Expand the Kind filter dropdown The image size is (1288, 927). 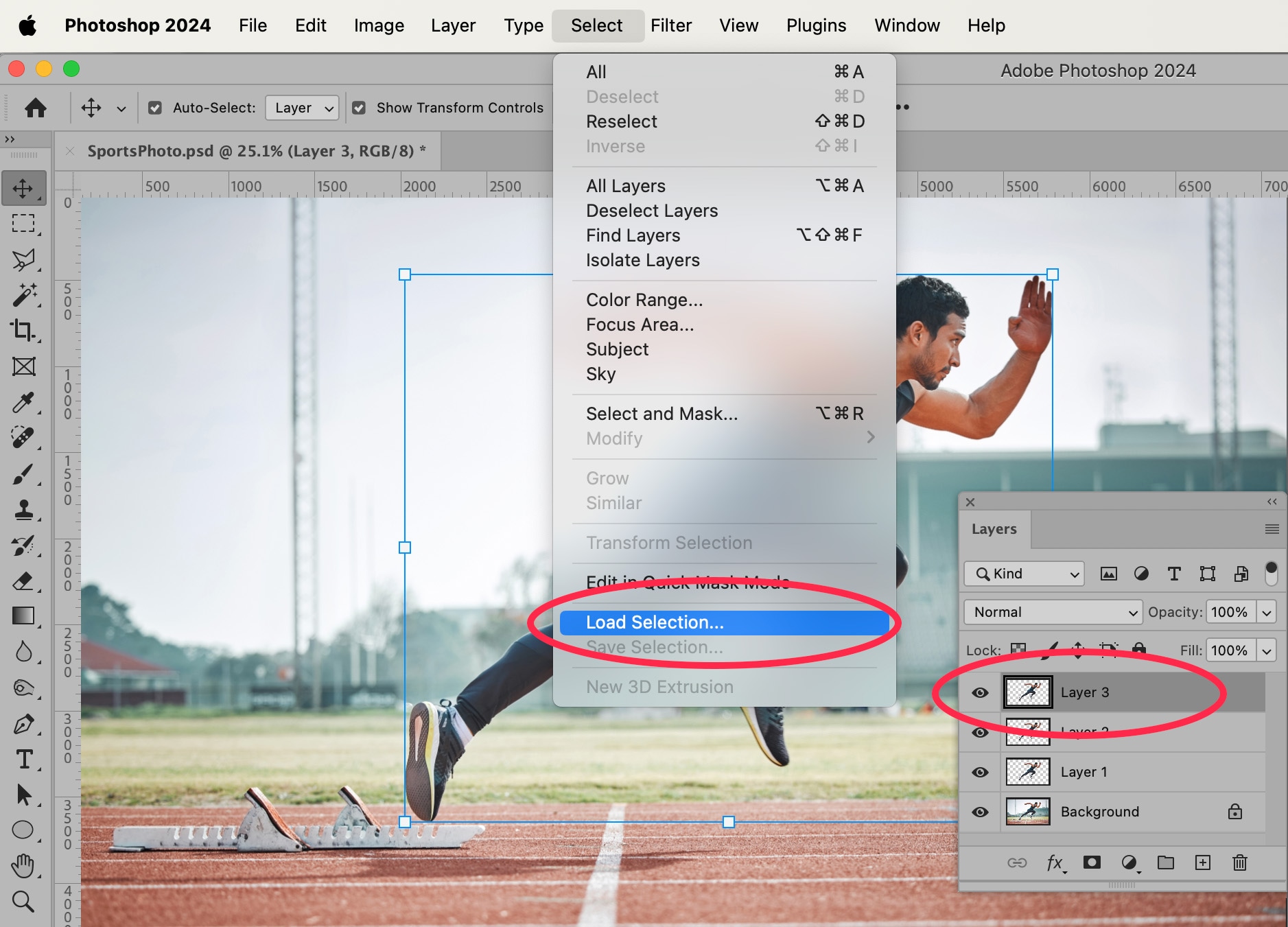coord(1024,574)
